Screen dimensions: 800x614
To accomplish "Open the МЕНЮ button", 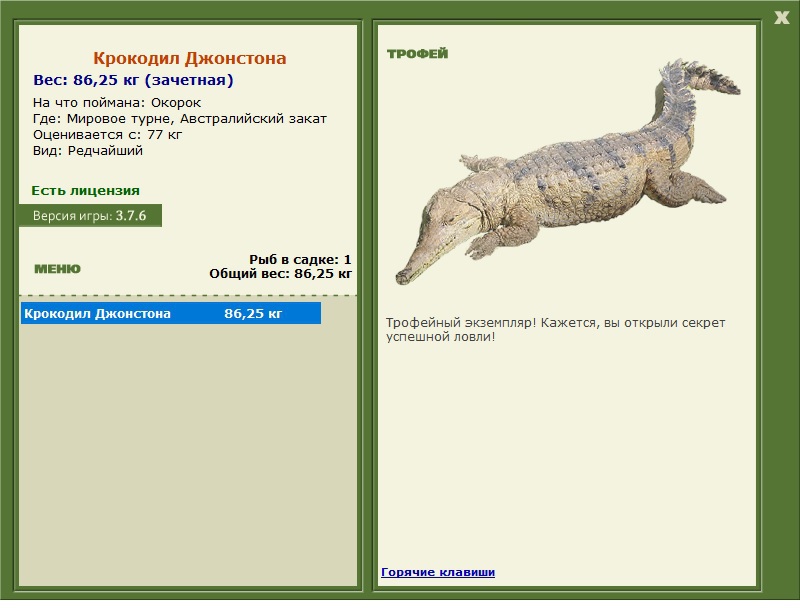I will pyautogui.click(x=57, y=269).
